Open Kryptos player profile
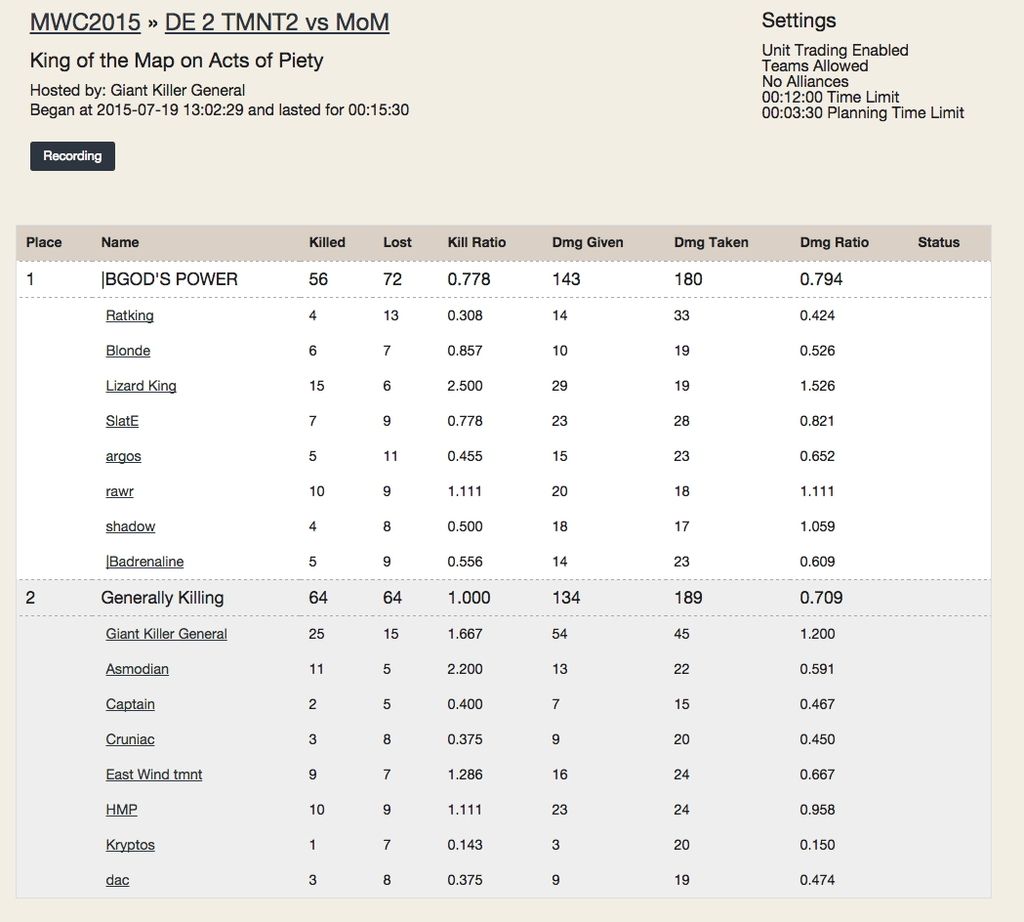The height and width of the screenshot is (922, 1024). tap(130, 845)
